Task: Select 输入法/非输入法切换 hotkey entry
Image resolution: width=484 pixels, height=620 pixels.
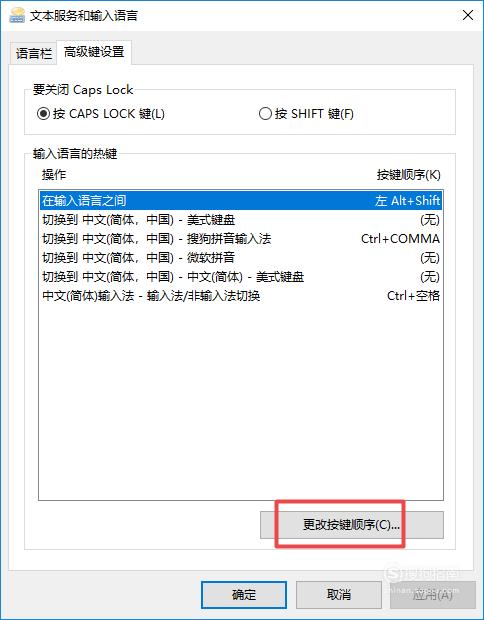Action: [241, 295]
